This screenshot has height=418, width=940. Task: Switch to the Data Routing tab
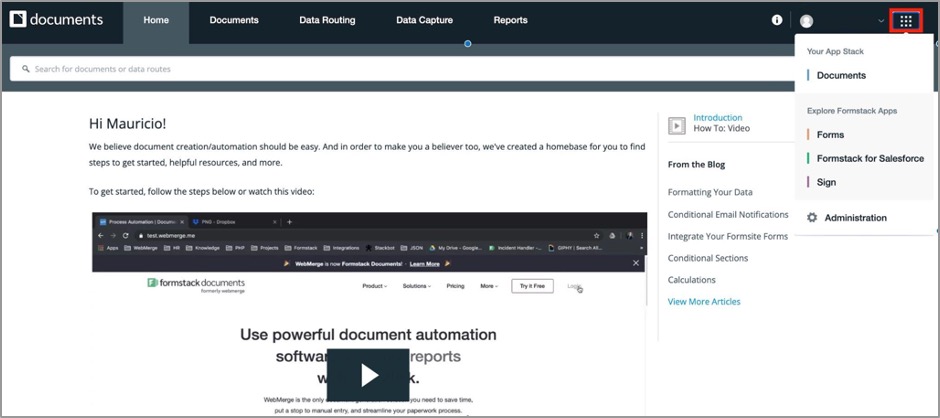click(327, 20)
